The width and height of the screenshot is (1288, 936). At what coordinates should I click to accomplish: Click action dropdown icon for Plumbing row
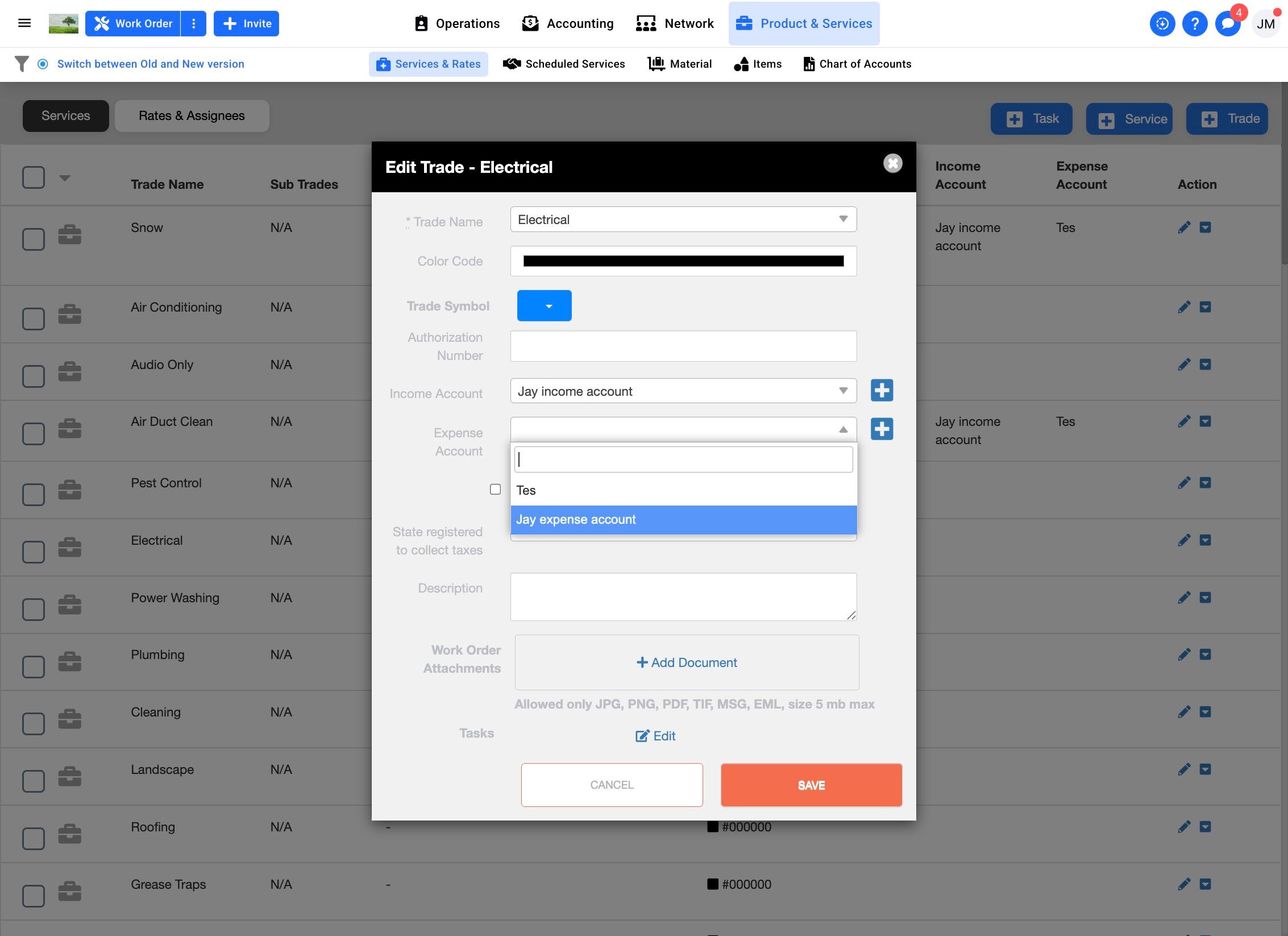click(1205, 655)
